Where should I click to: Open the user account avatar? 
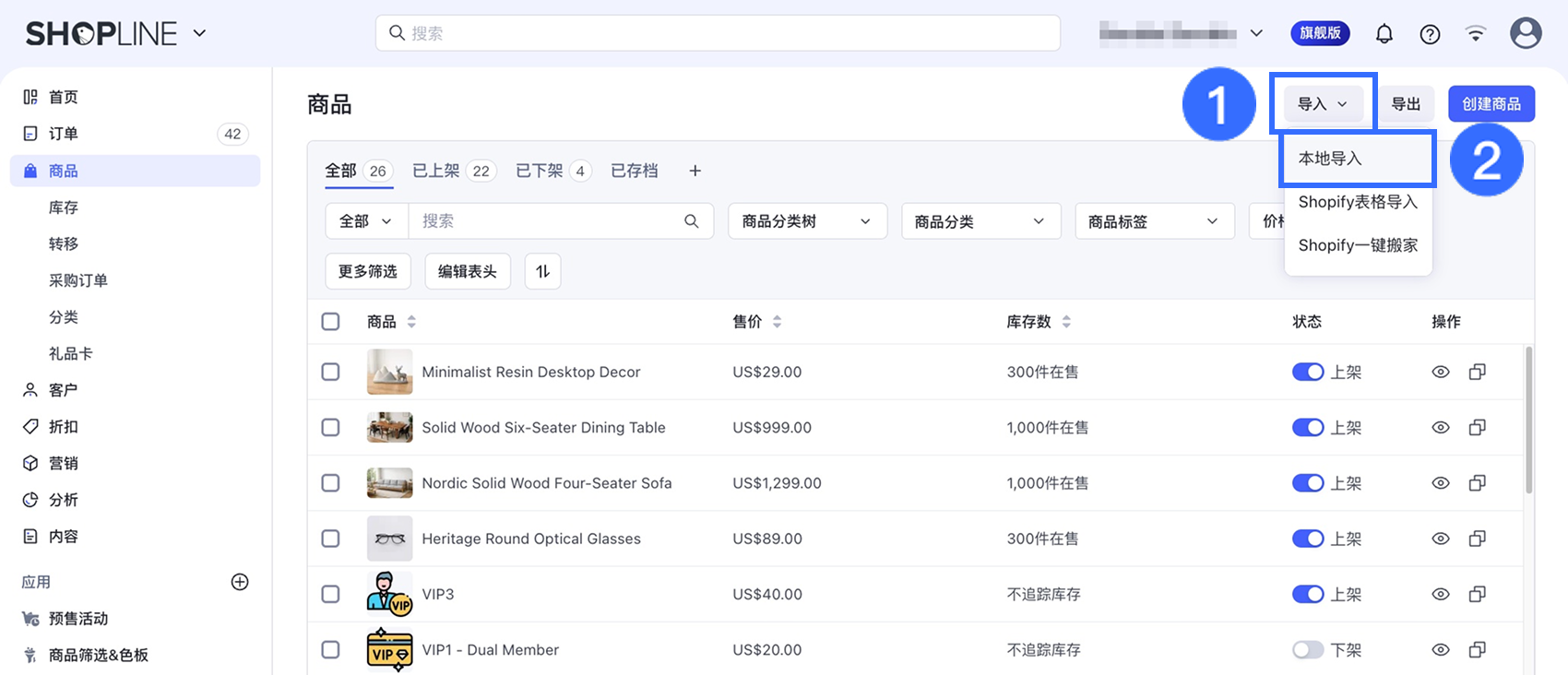point(1526,33)
